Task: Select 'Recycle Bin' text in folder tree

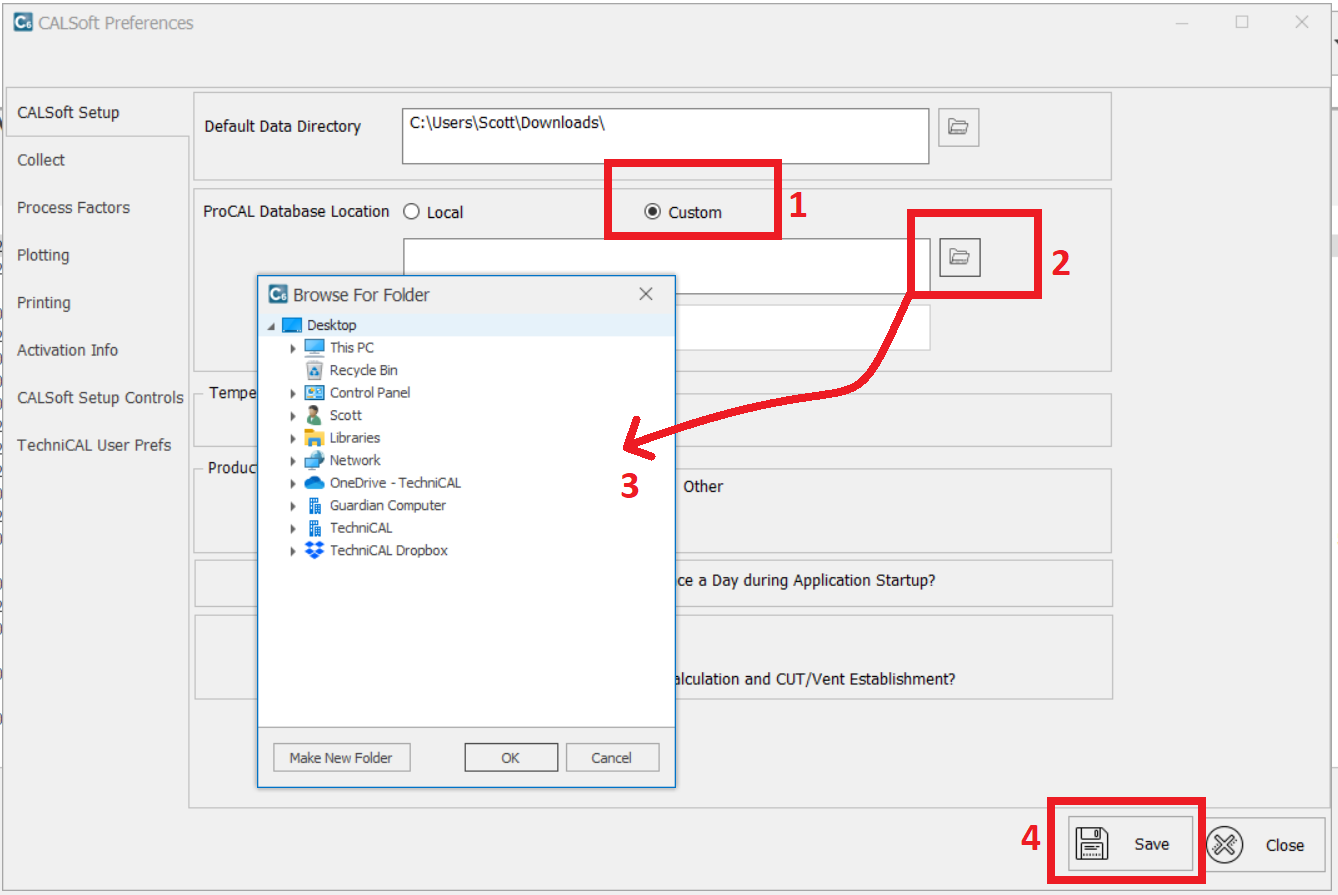Action: coord(364,370)
